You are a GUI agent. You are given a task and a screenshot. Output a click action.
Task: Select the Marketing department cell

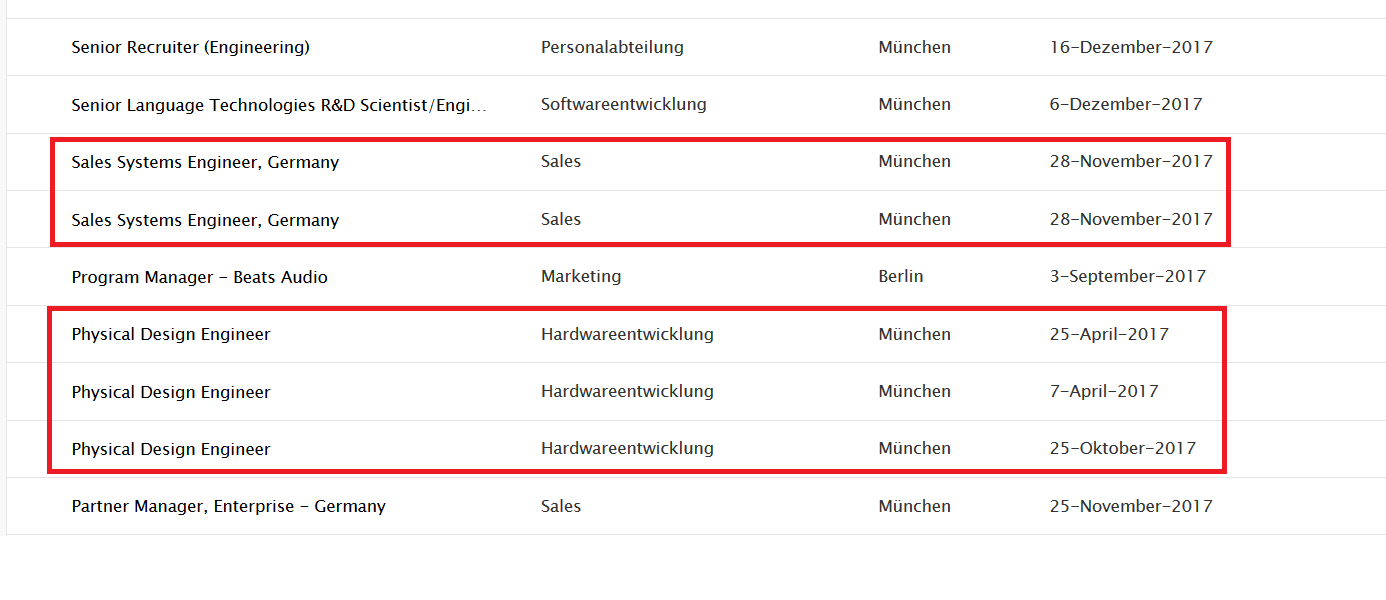pos(581,277)
